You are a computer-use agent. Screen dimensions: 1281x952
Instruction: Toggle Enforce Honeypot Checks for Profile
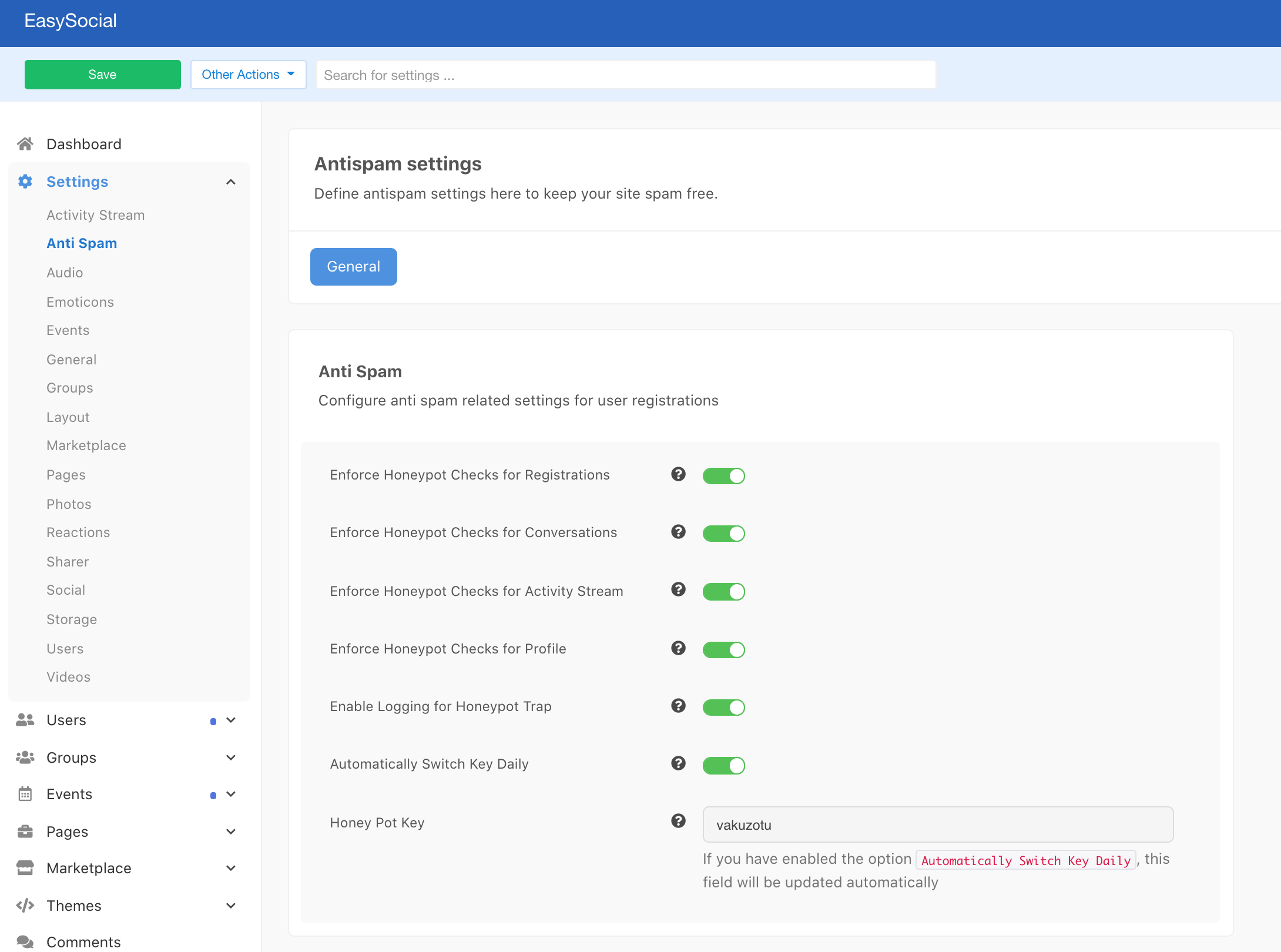click(724, 649)
